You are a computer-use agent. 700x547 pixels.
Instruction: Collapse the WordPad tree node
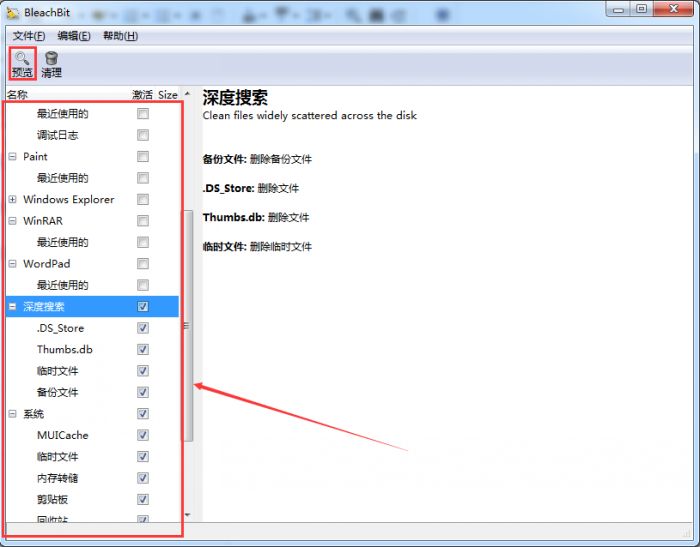click(x=12, y=264)
